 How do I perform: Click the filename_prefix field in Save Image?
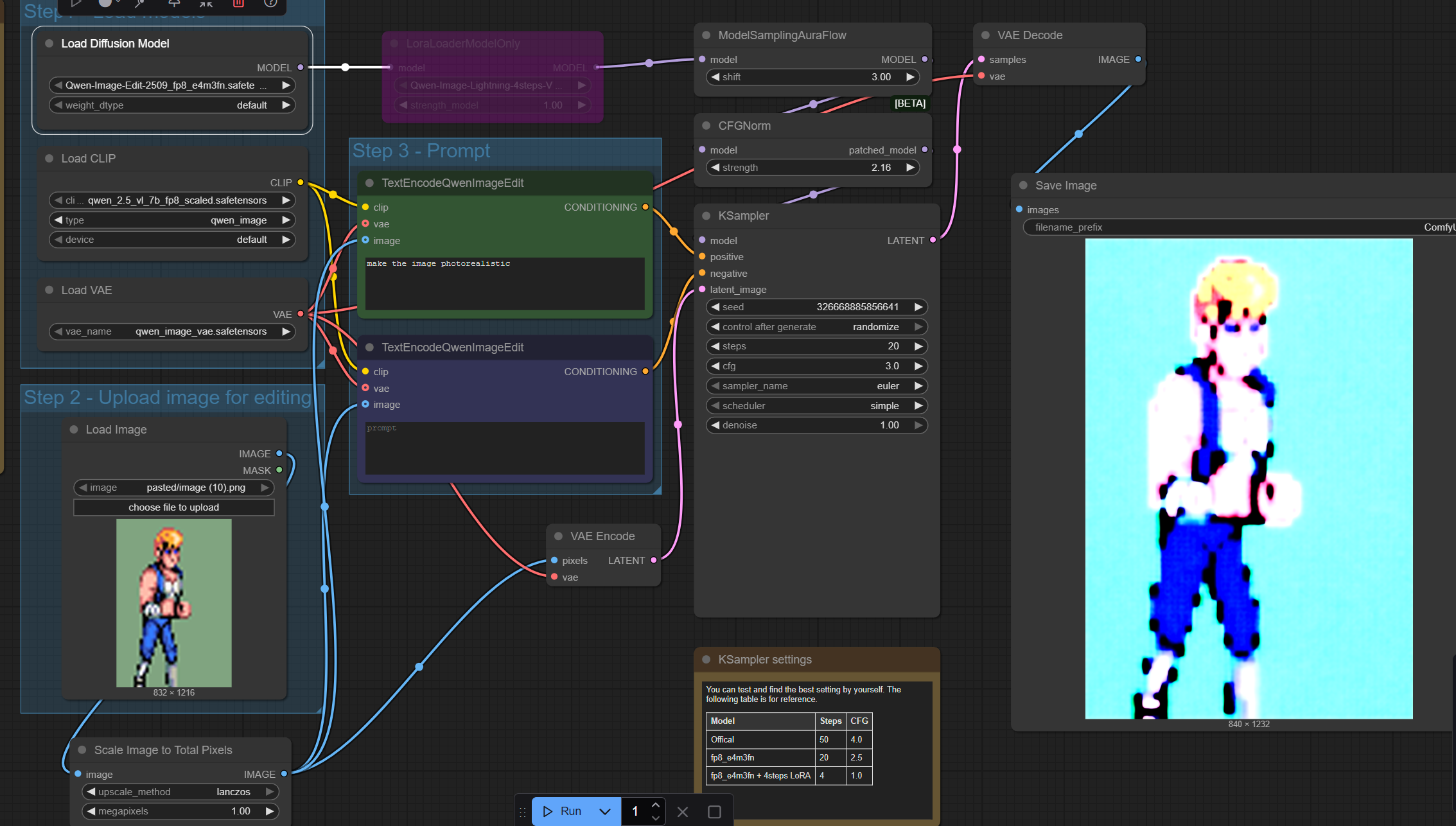point(1239,227)
